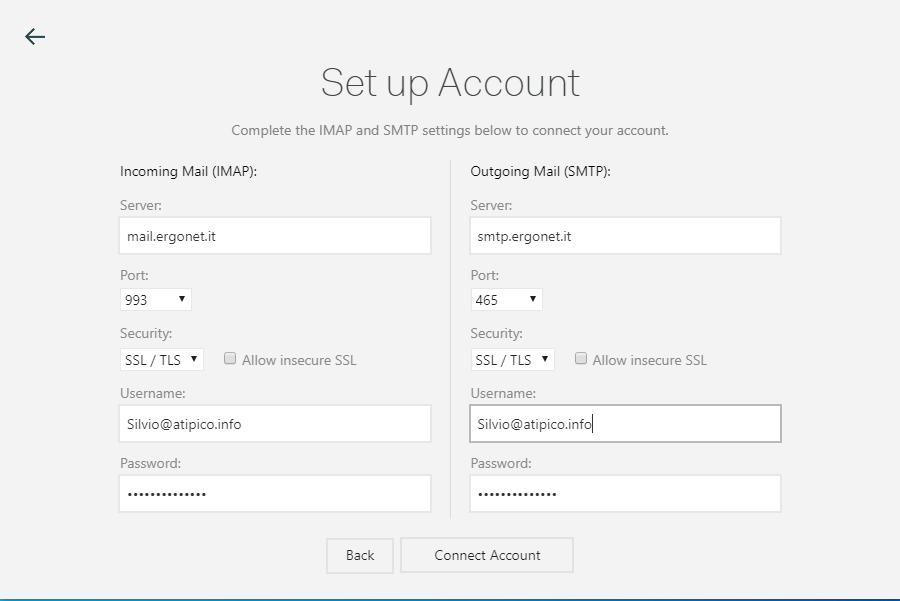Click the Connect Account button
Image resolution: width=900 pixels, height=601 pixels.
[487, 555]
